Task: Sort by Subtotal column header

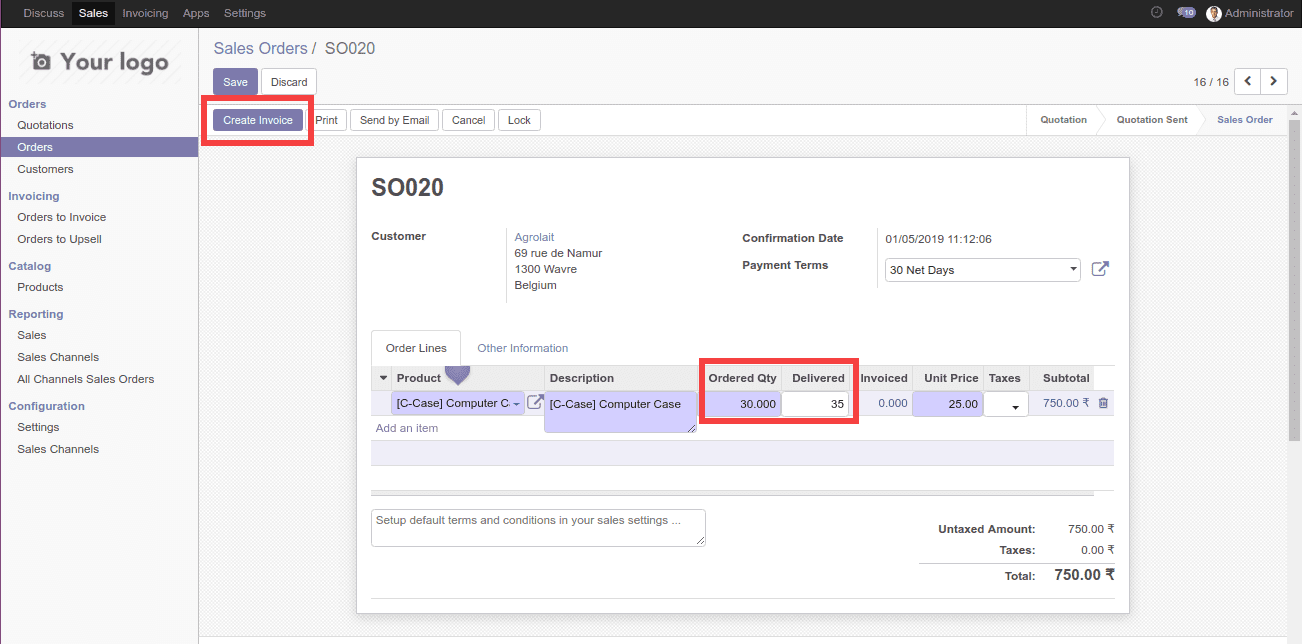Action: (1066, 378)
